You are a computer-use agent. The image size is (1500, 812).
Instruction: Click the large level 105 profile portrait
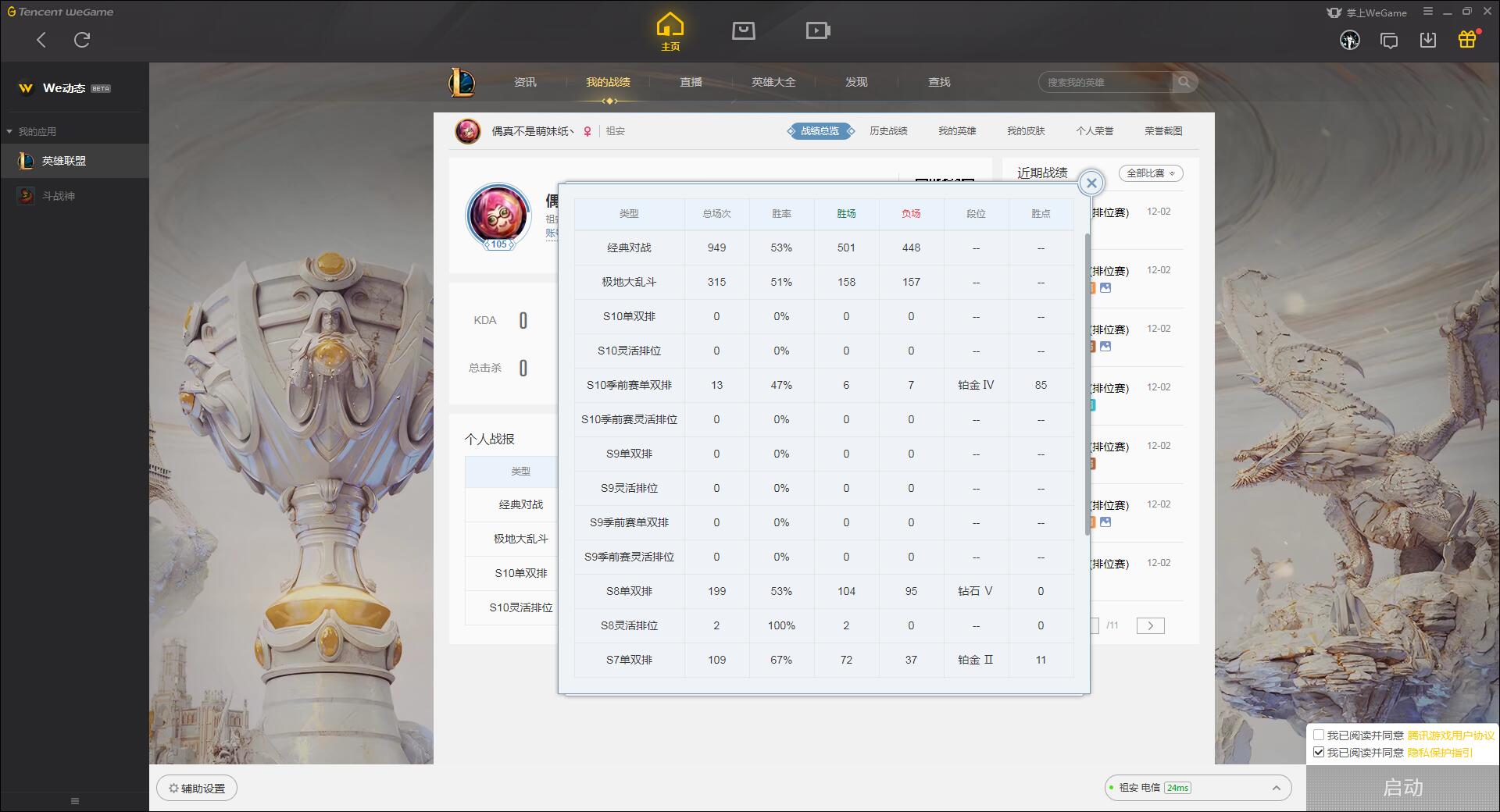click(498, 216)
